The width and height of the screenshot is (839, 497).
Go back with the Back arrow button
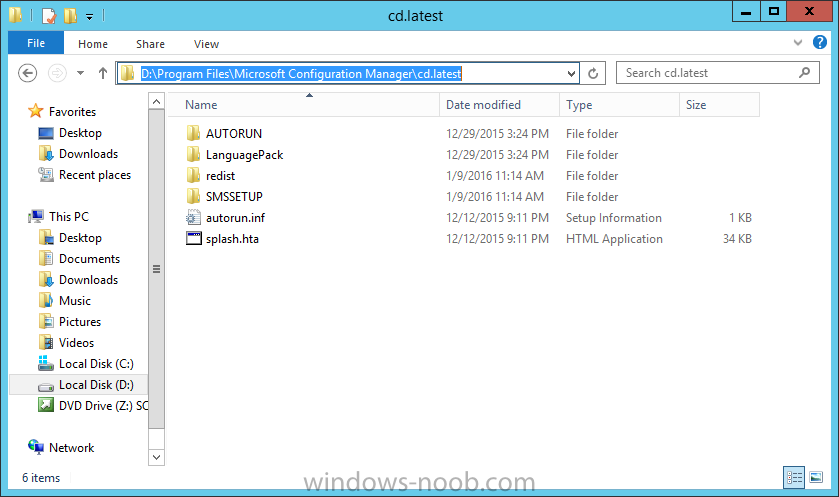[x=27, y=73]
